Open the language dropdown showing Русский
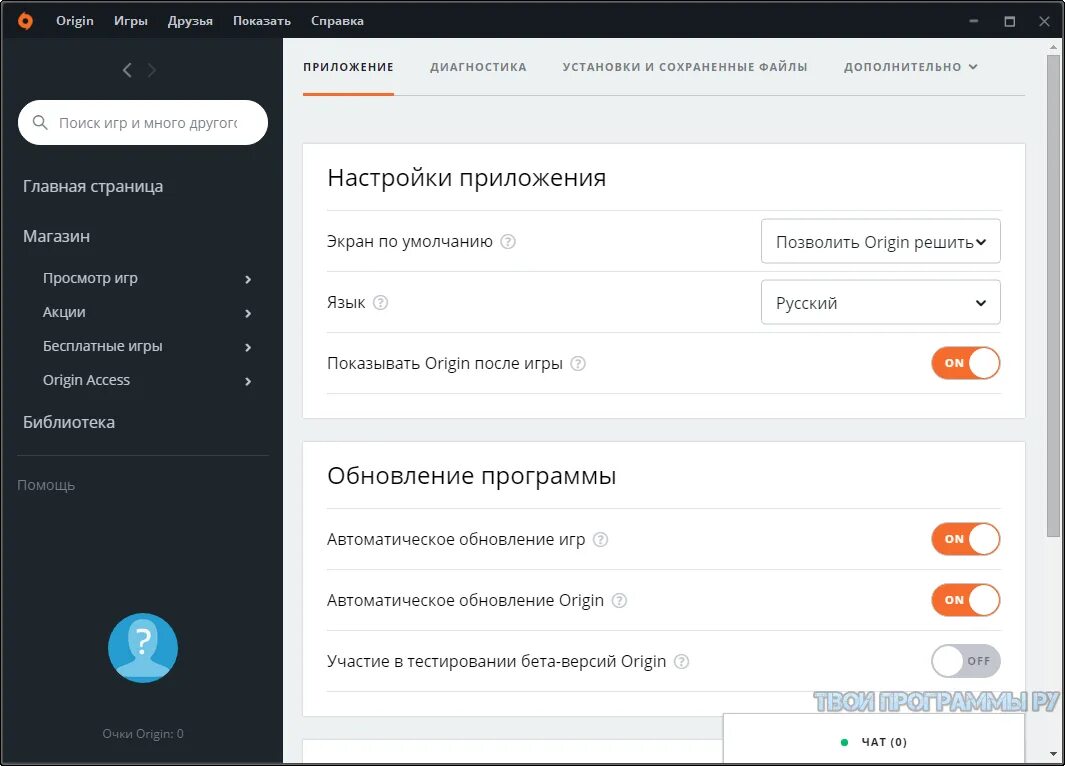Screen dimensions: 1065x766 (x=880, y=302)
